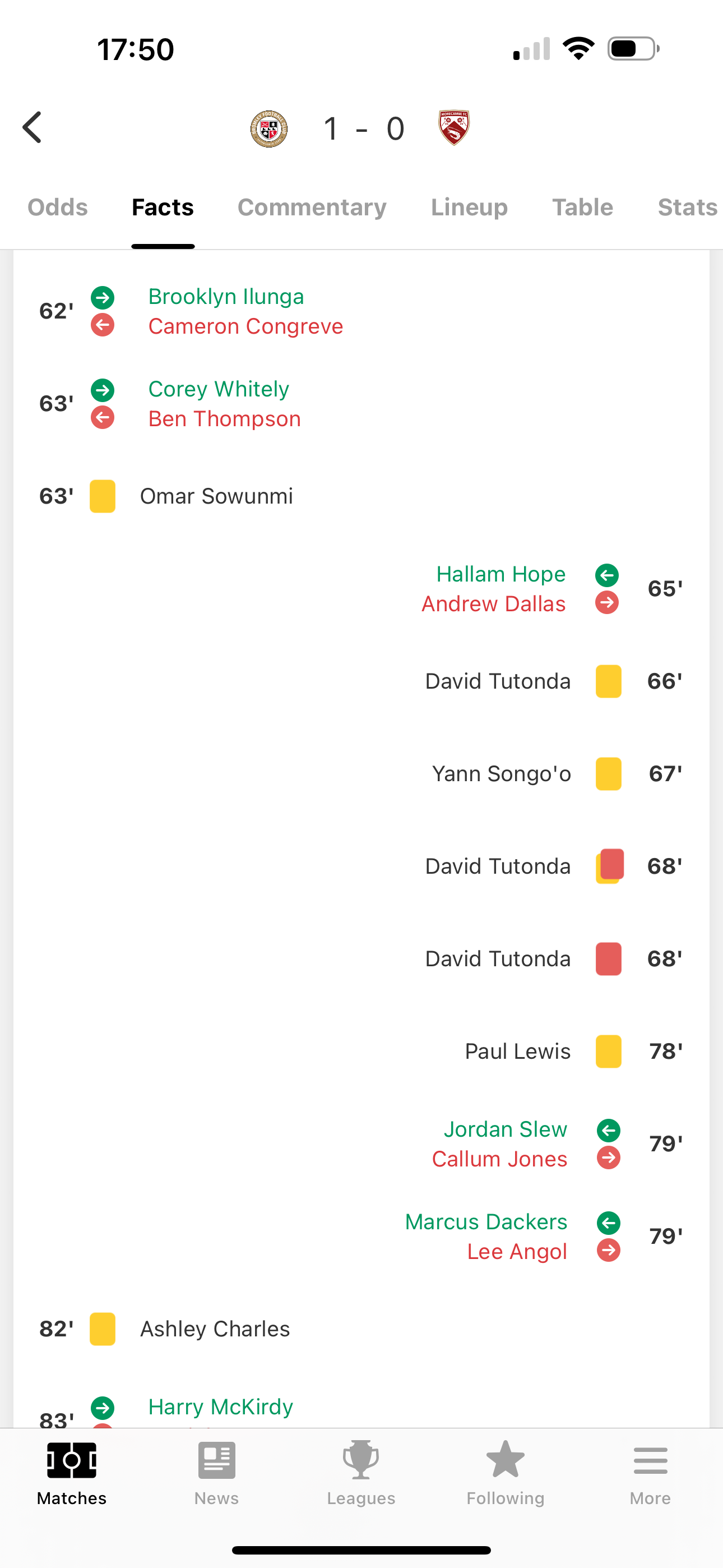The height and width of the screenshot is (1568, 723).
Task: Tap the Morecambe away team crest
Action: click(454, 128)
